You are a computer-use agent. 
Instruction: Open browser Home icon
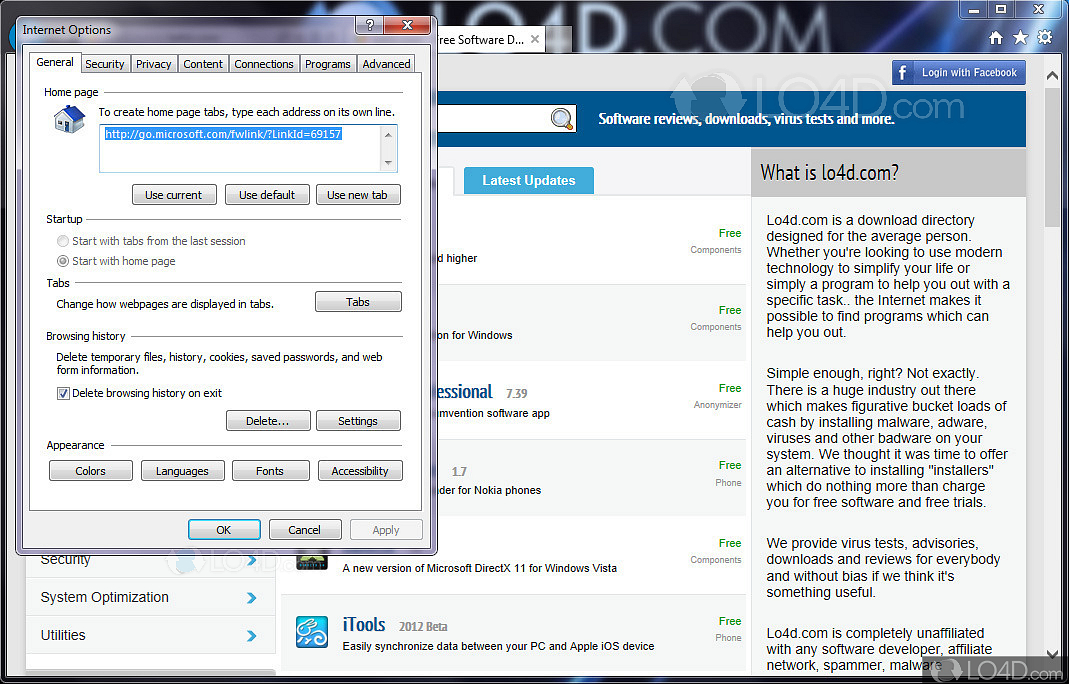pyautogui.click(x=995, y=38)
